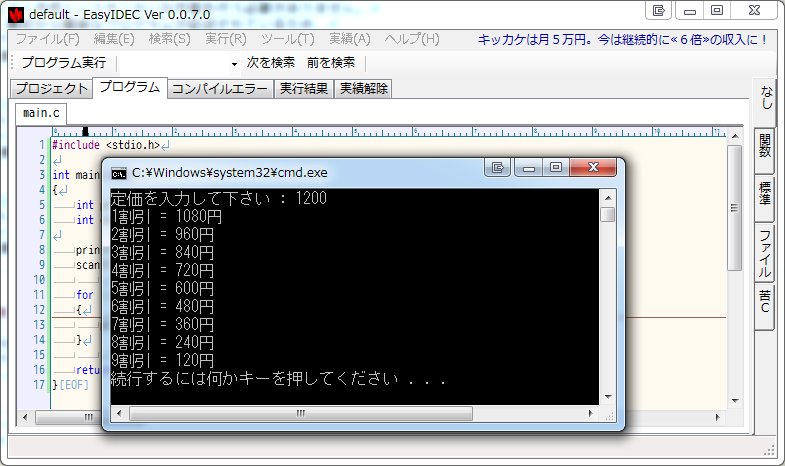Click the console horizontal scrollbar right arrow
785x466 pixels.
pos(591,413)
